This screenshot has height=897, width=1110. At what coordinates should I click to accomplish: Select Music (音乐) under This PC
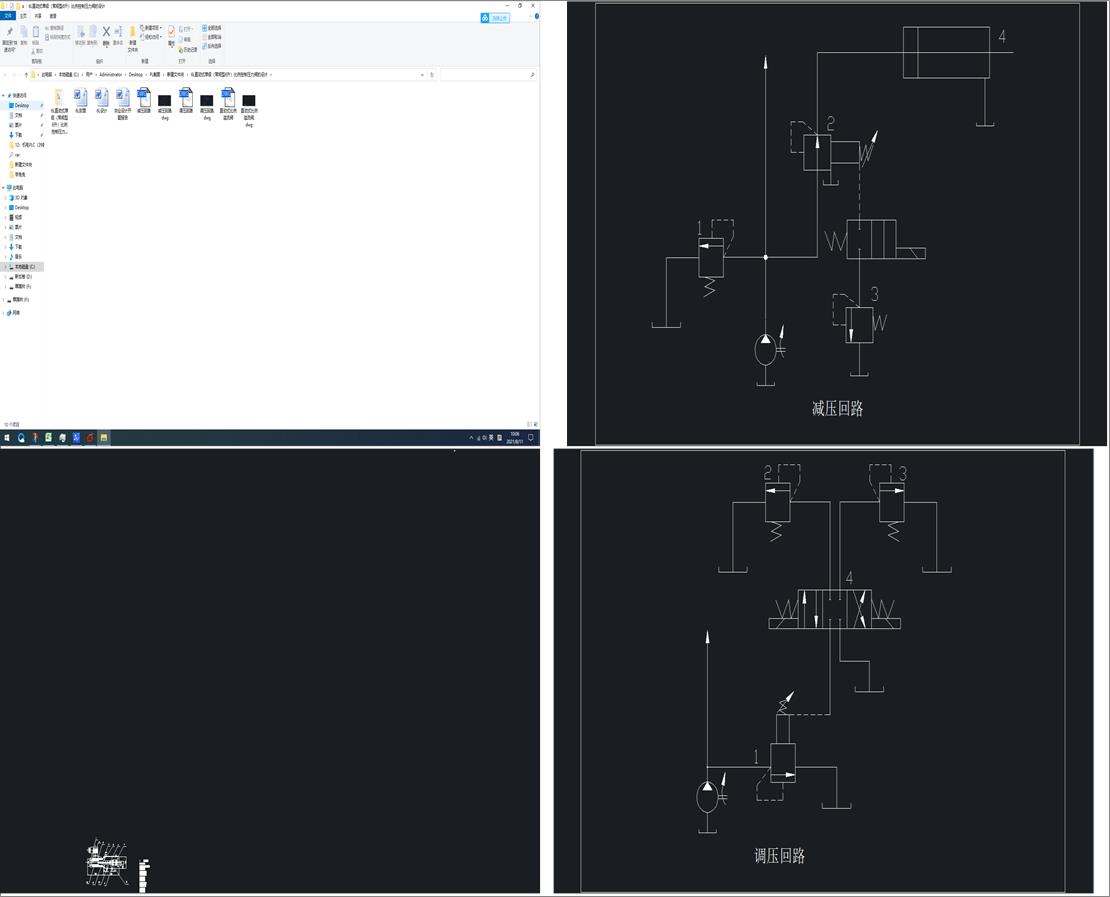tap(18, 256)
